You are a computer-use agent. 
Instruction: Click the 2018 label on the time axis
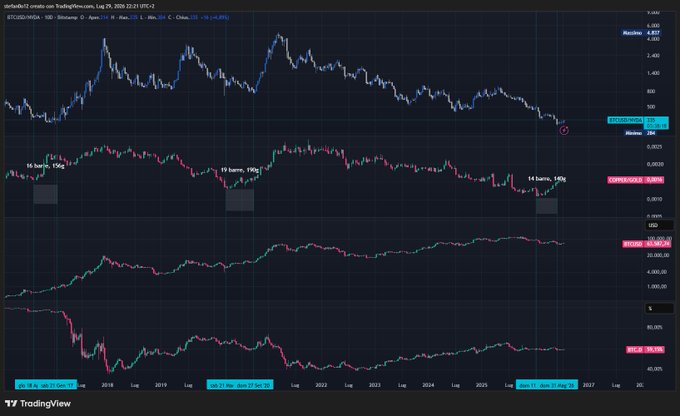(107, 385)
